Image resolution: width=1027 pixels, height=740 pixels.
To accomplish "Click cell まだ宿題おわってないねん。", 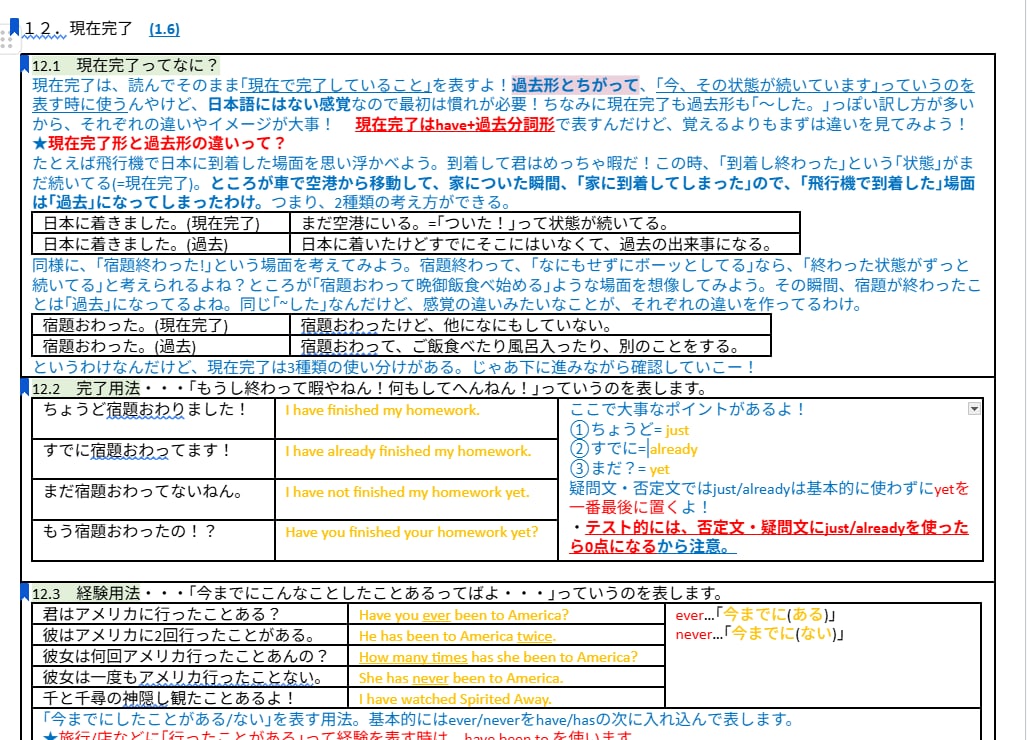I will tap(153, 500).
